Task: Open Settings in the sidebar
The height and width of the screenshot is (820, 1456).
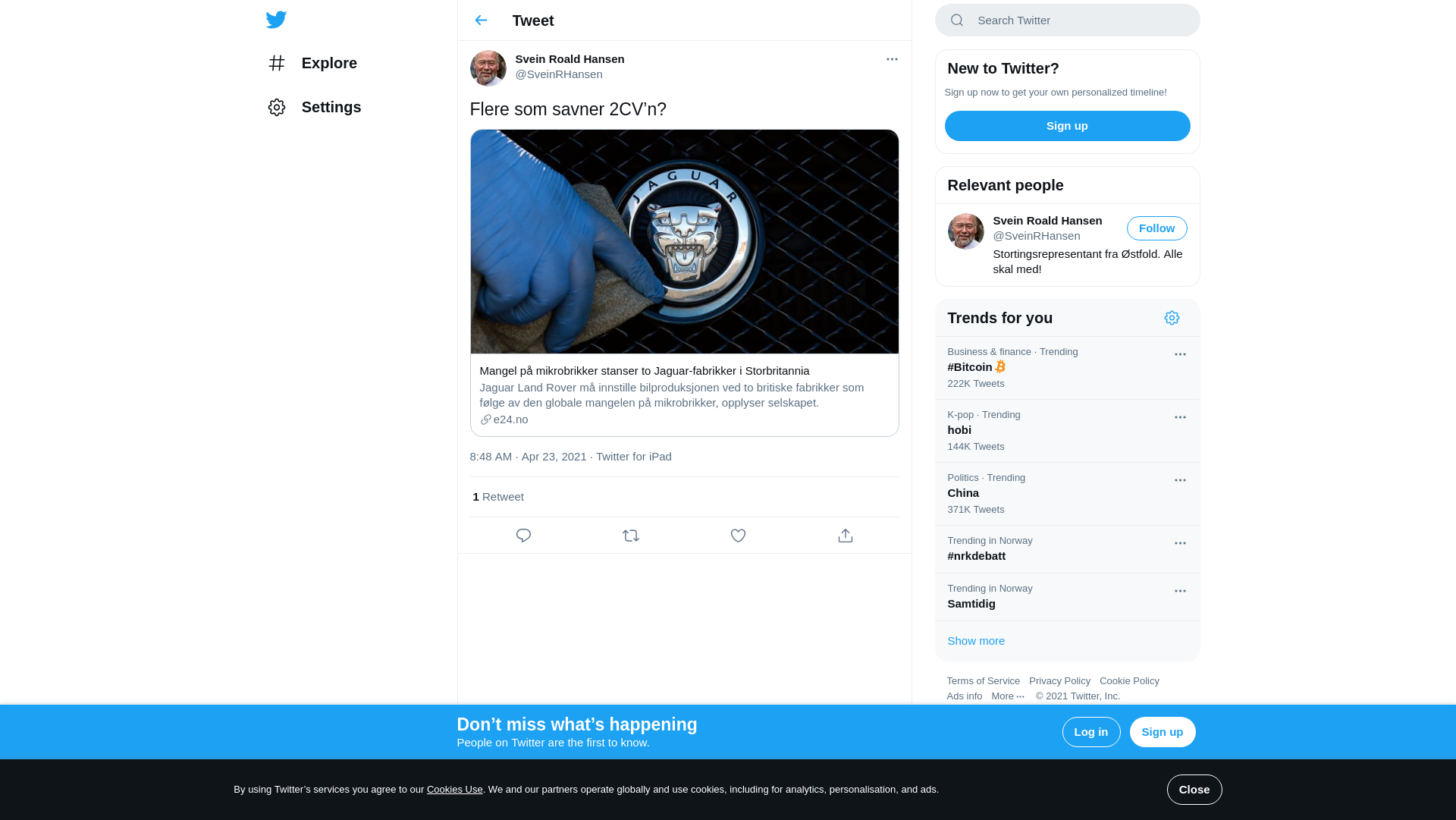Action: coord(314,107)
